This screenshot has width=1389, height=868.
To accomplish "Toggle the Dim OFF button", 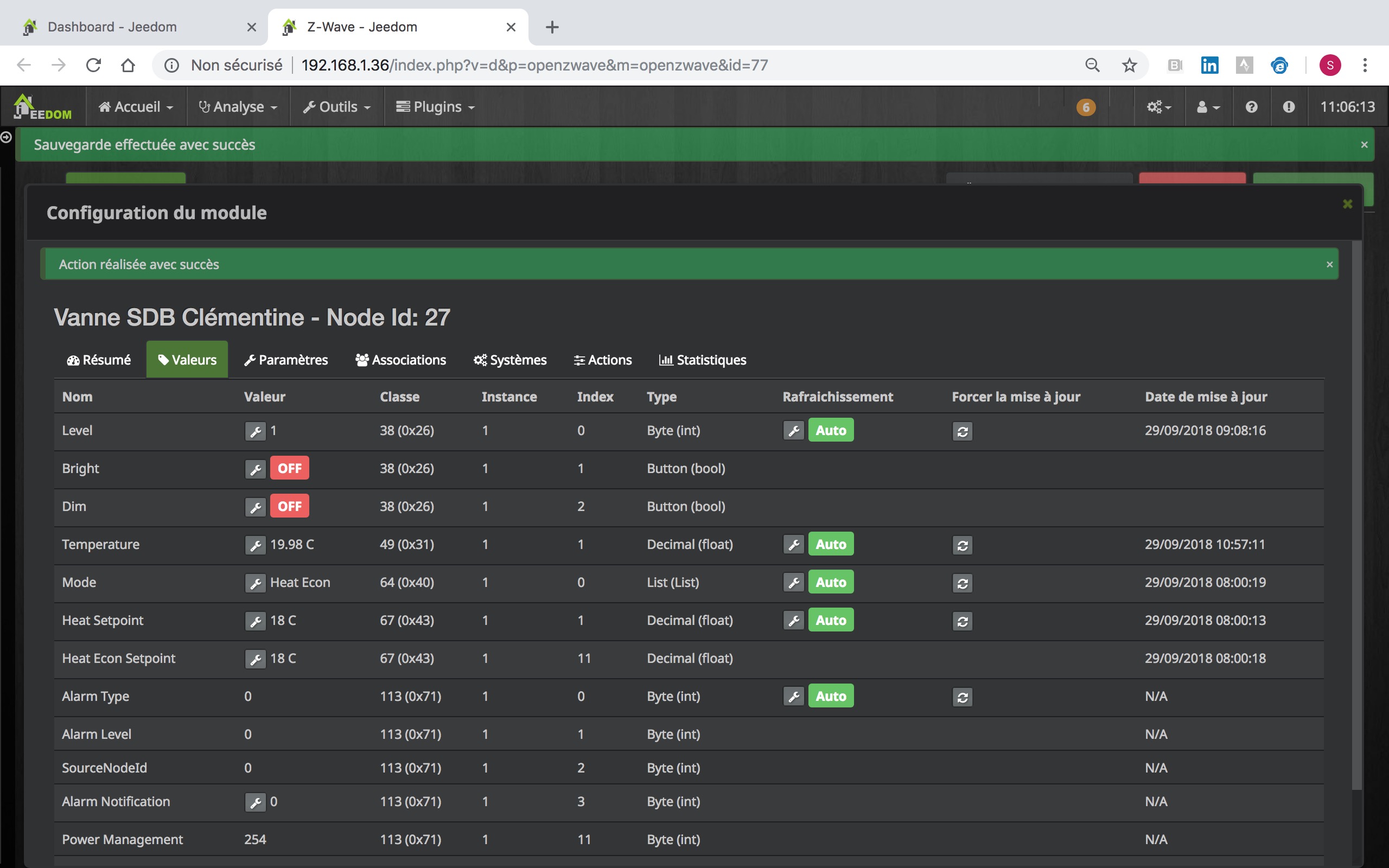I will click(x=289, y=506).
